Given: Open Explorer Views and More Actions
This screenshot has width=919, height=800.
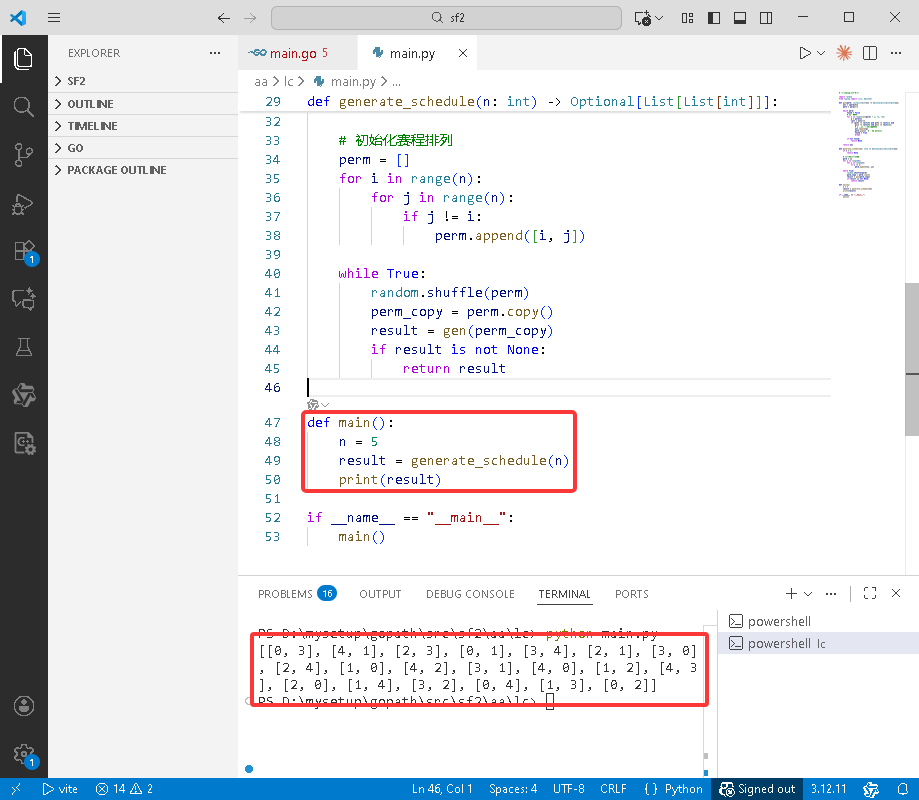Looking at the screenshot, I should pyautogui.click(x=215, y=53).
